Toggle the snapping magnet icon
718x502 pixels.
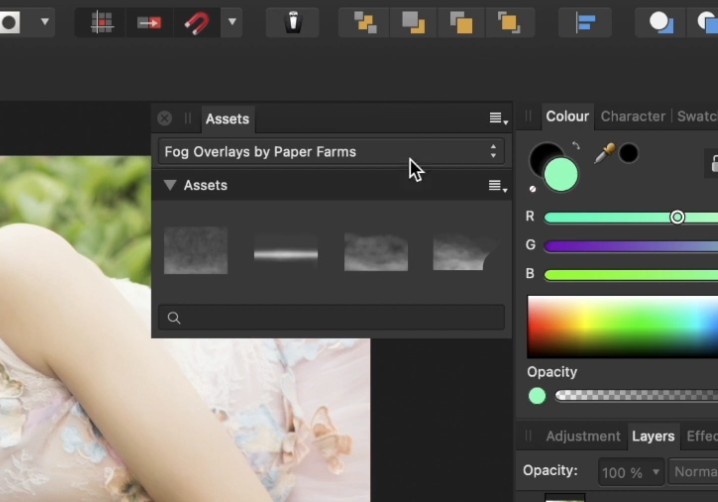197,22
